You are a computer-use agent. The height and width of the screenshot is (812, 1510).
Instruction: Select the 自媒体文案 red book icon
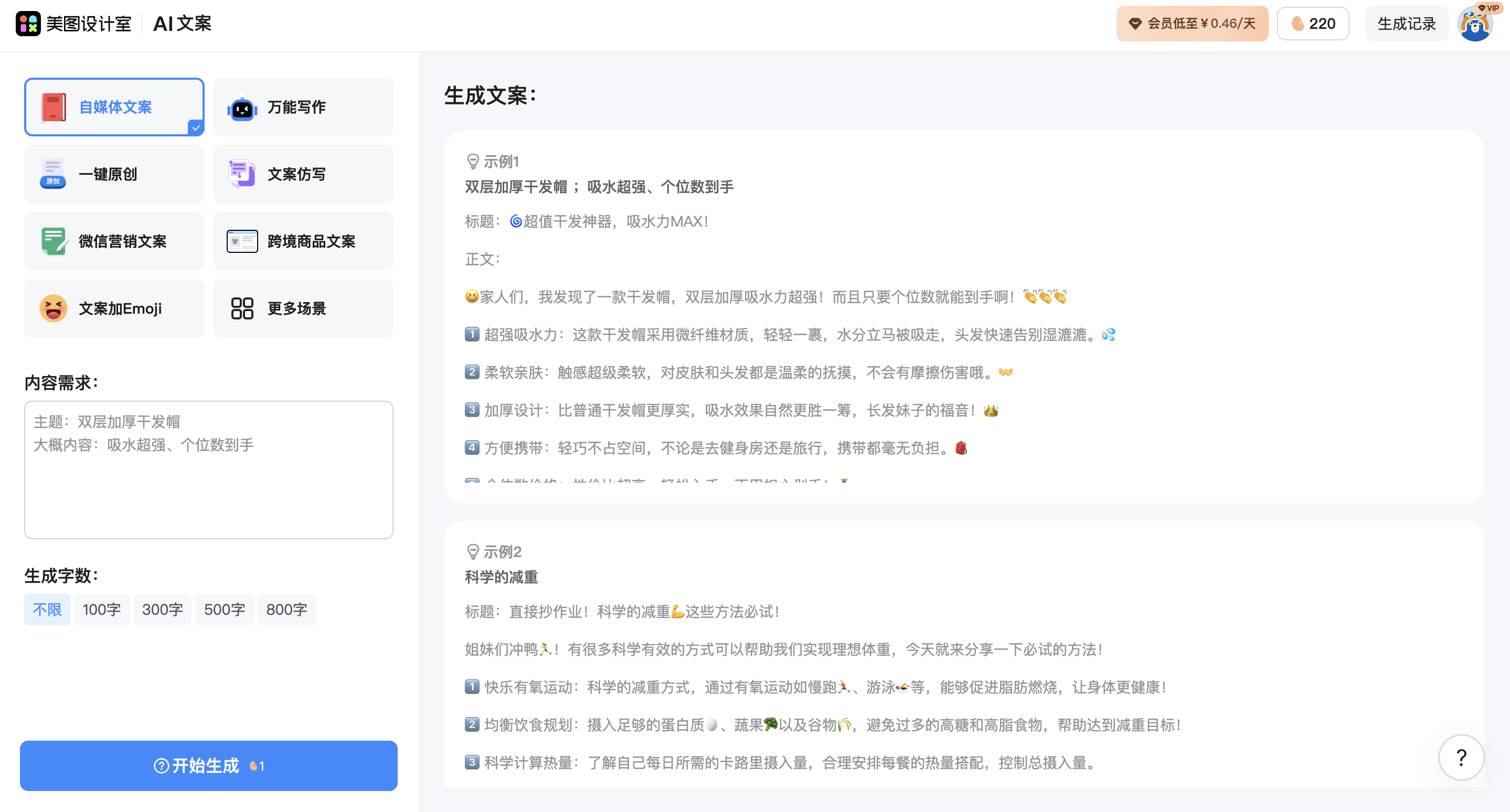click(x=54, y=107)
